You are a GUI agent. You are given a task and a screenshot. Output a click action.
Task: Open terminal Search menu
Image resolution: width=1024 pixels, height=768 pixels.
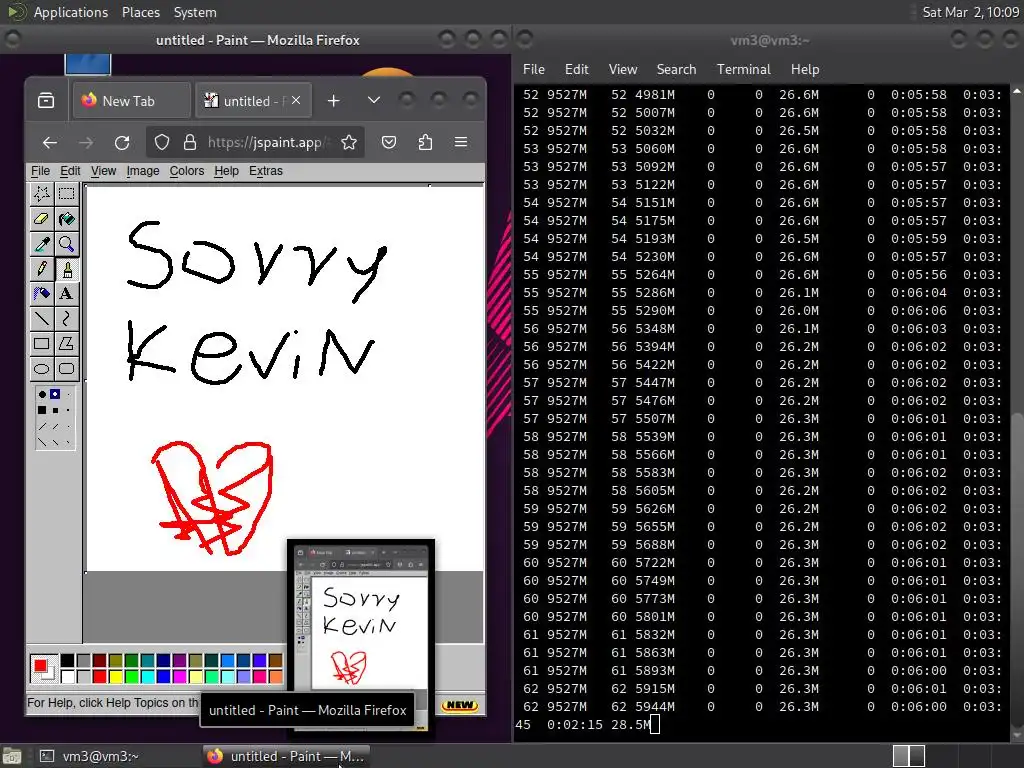point(677,69)
